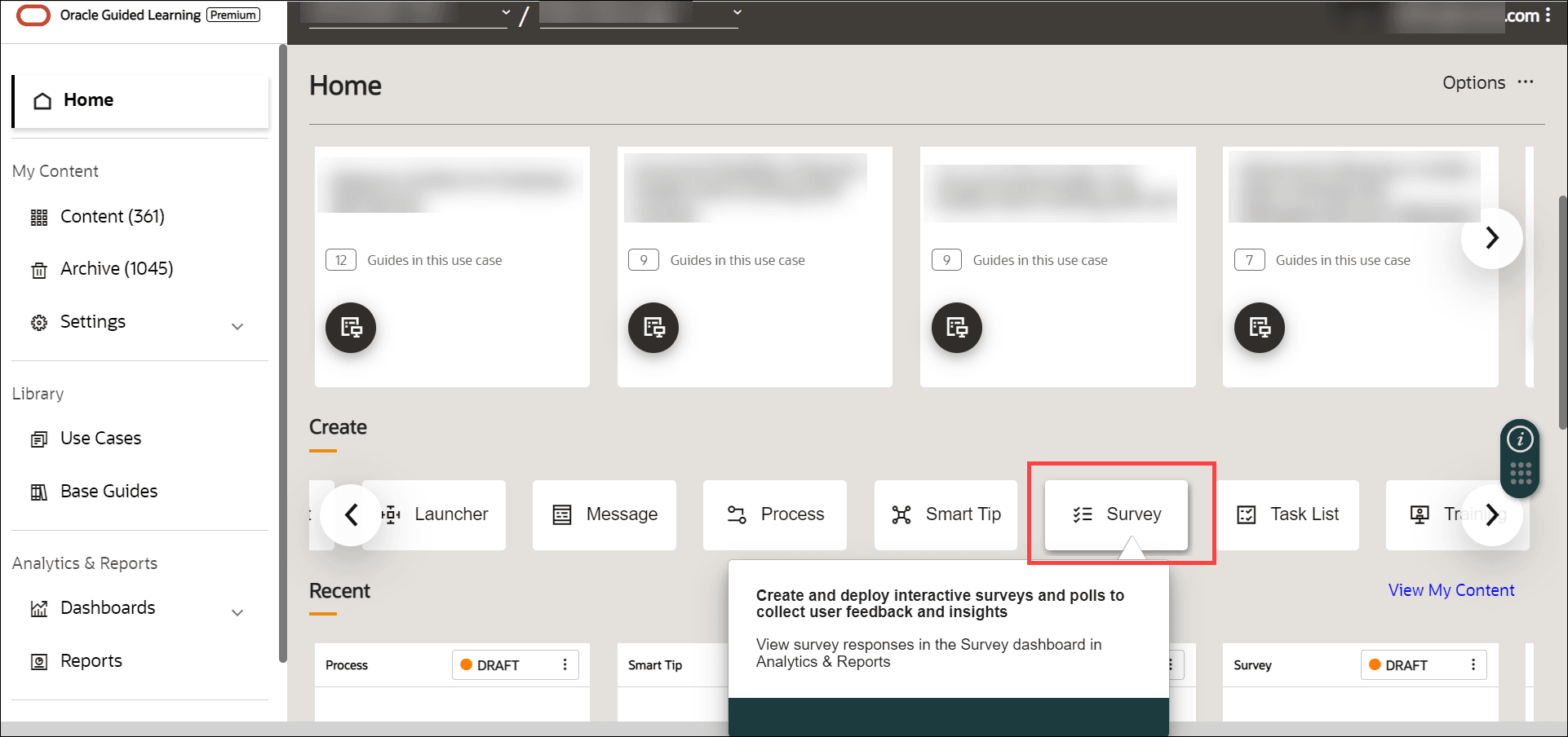Open the second blurred dropdown in the header
1568x737 pixels.
point(640,14)
